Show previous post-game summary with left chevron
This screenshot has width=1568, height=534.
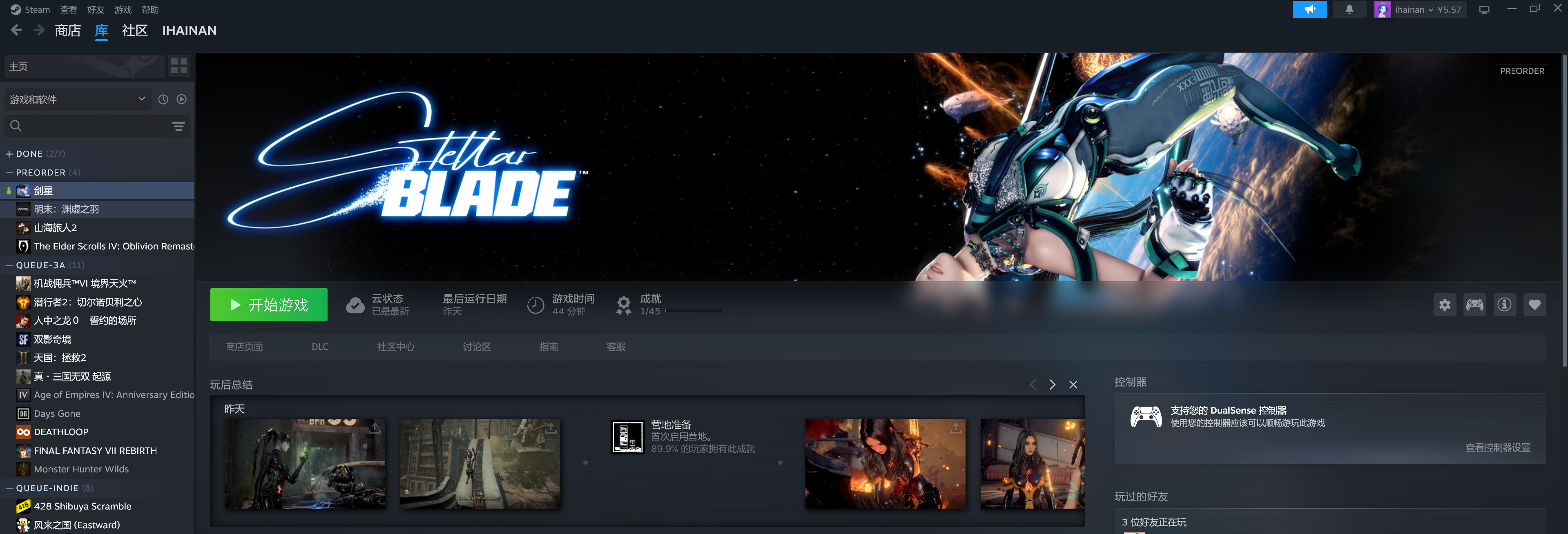(x=1033, y=385)
